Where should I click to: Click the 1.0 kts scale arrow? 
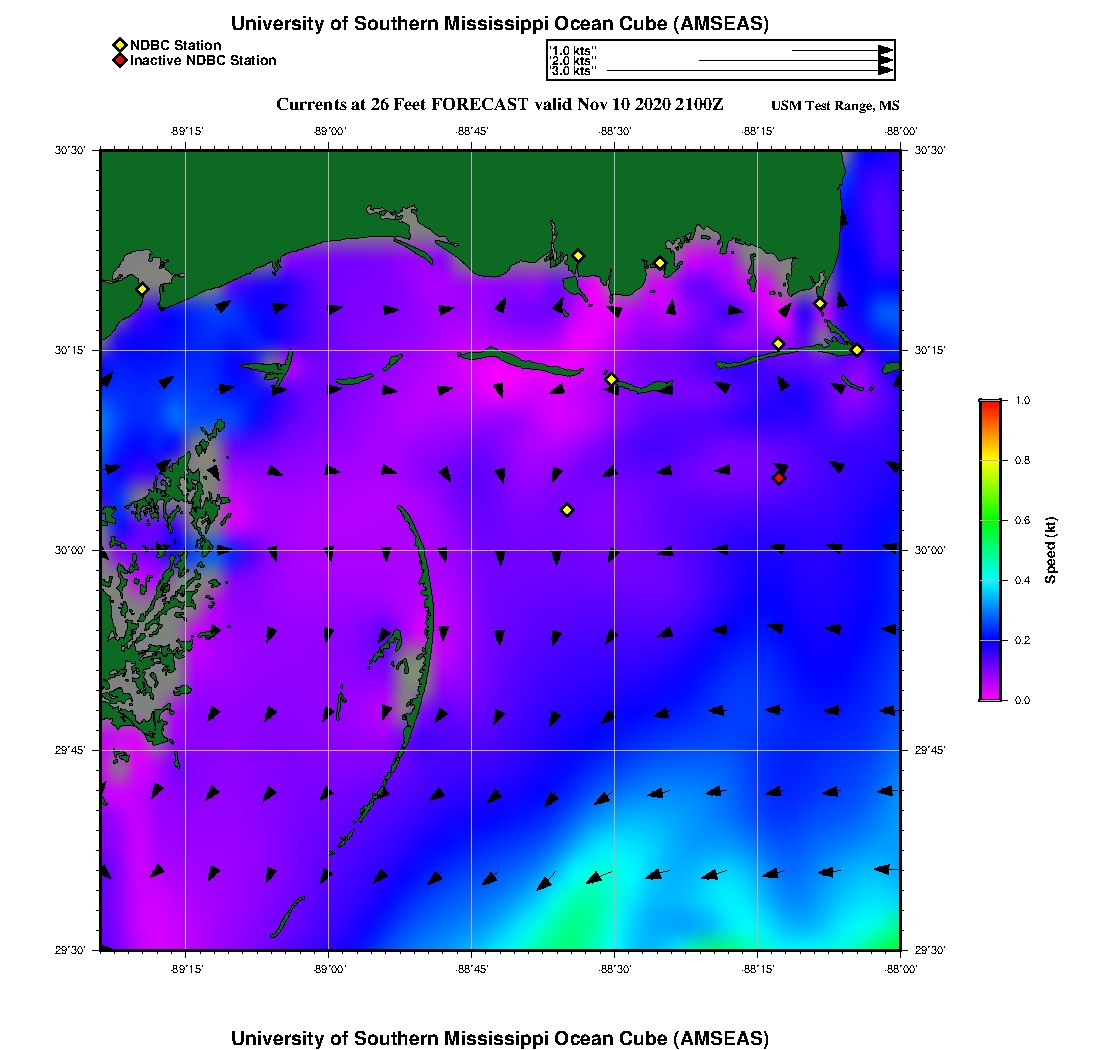coord(840,50)
